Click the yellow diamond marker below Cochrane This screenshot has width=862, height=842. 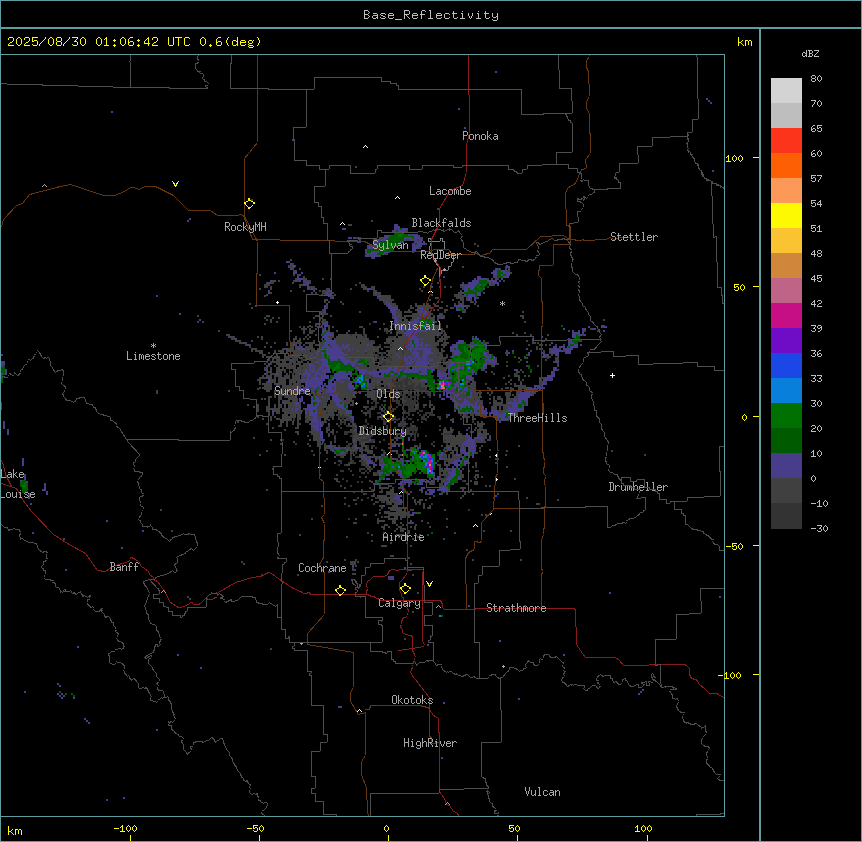340,590
